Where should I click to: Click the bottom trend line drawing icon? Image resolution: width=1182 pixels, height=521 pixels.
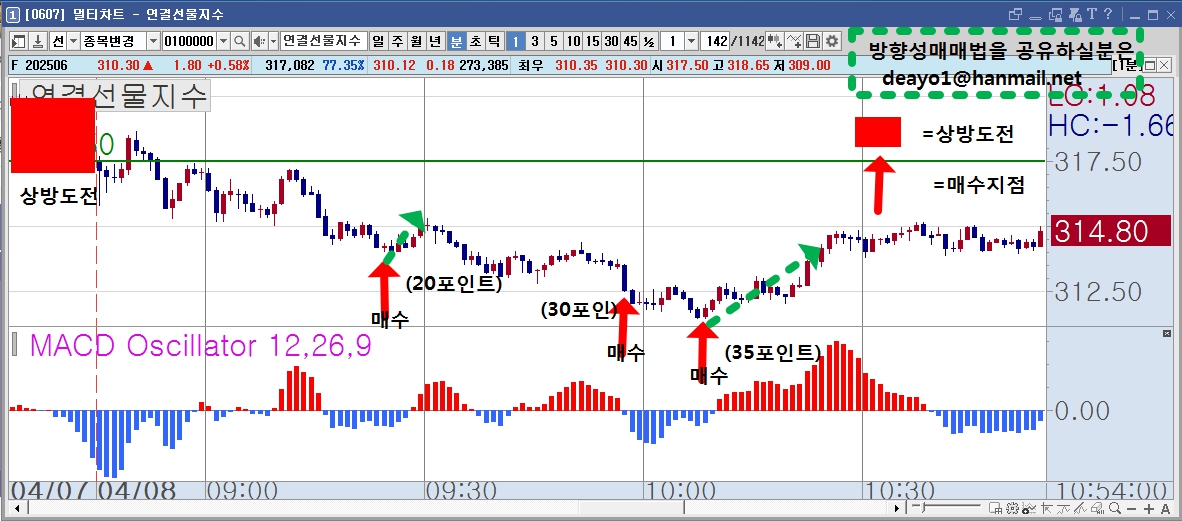[1063, 508]
